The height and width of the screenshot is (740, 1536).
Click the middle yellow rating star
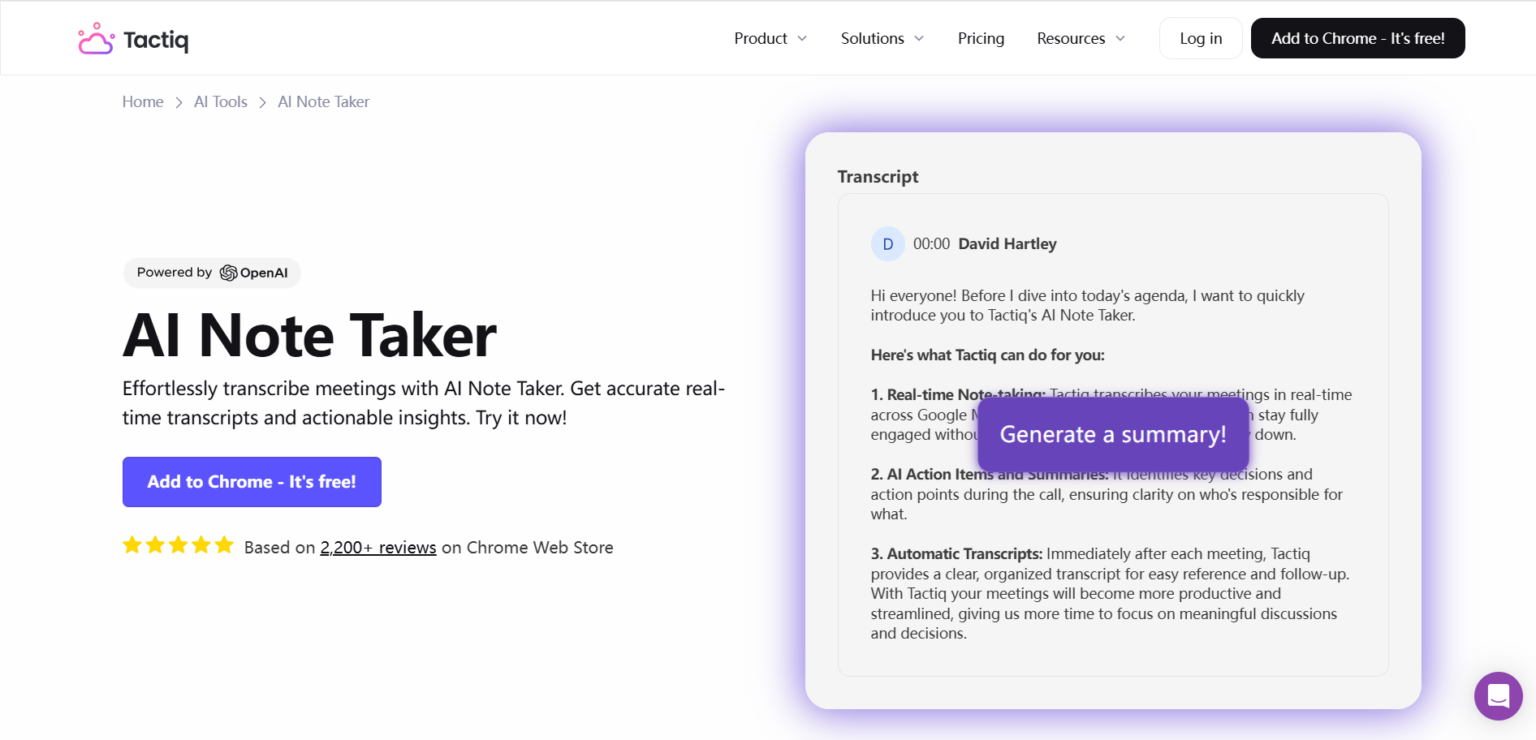pyautogui.click(x=178, y=544)
